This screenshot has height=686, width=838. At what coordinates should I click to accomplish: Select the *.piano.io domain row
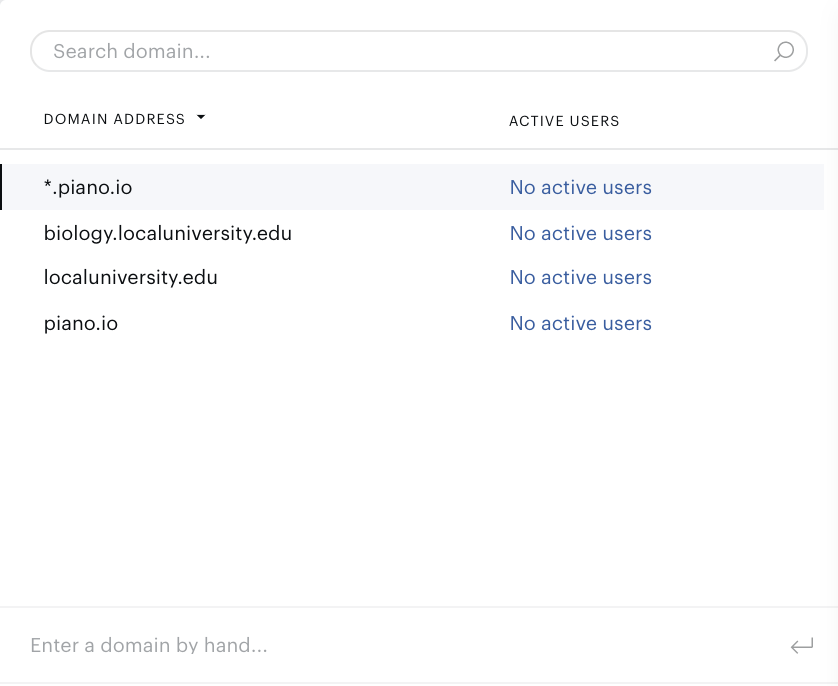(412, 187)
